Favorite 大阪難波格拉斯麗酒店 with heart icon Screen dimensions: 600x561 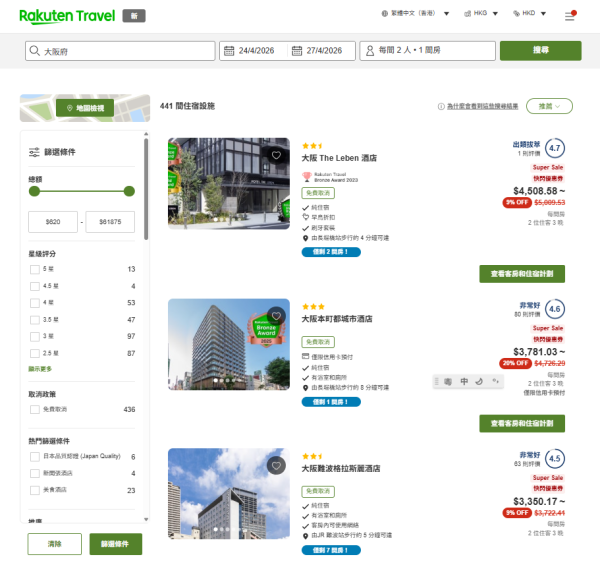point(276,466)
